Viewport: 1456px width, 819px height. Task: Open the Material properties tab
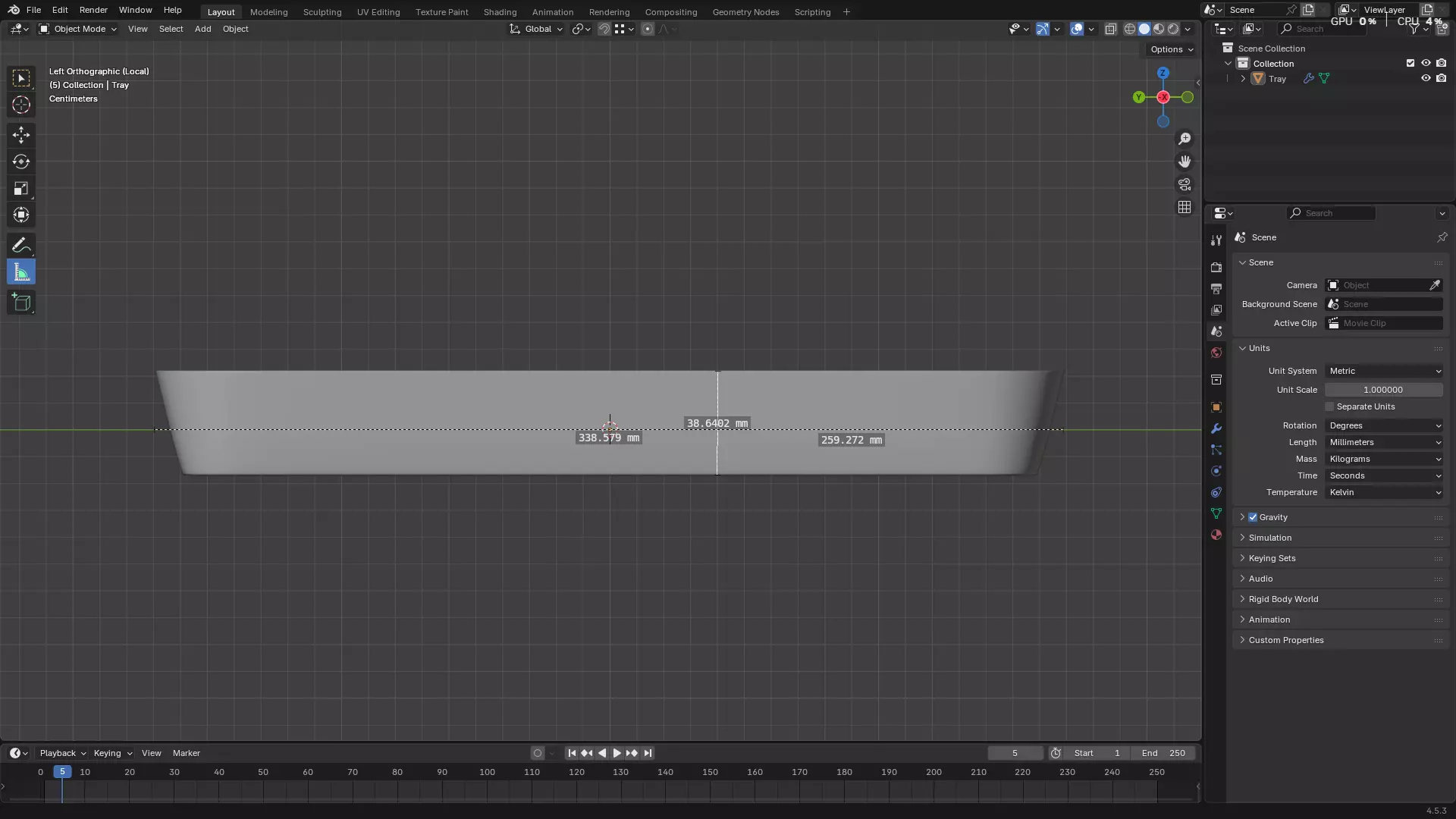coord(1216,535)
